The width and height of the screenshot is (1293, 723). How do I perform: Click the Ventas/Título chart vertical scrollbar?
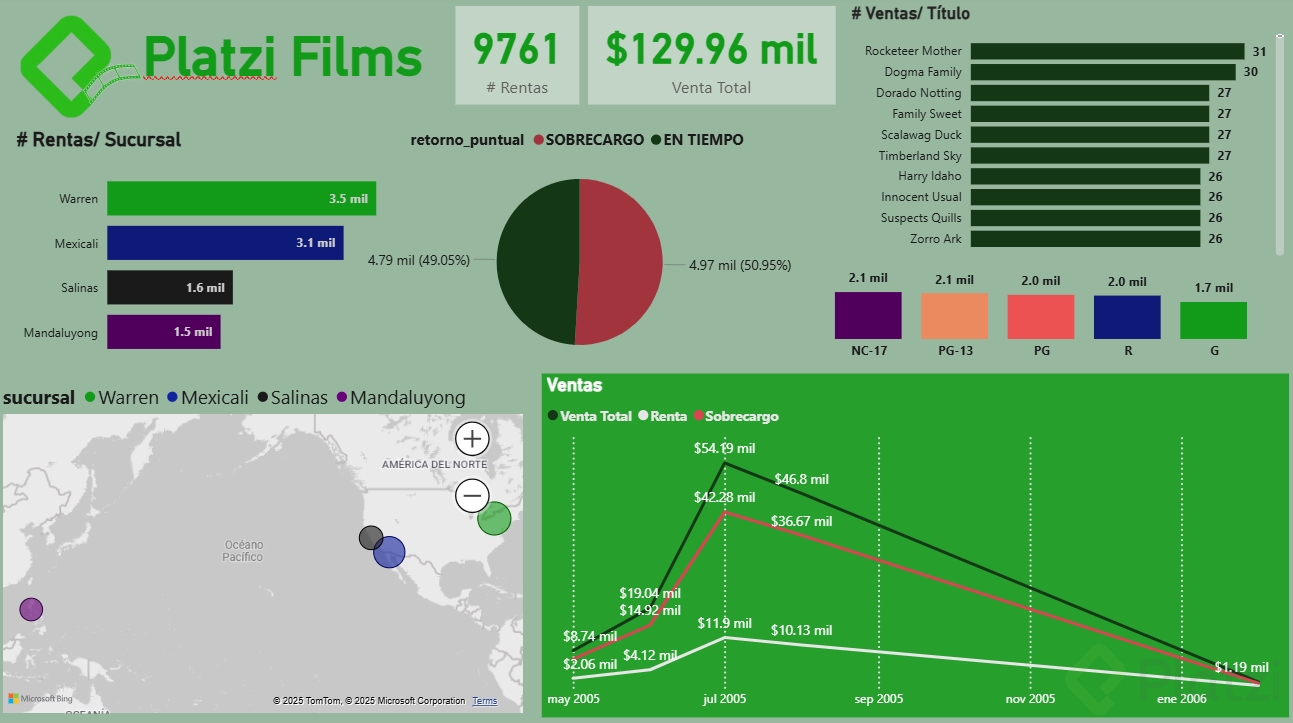[1279, 147]
